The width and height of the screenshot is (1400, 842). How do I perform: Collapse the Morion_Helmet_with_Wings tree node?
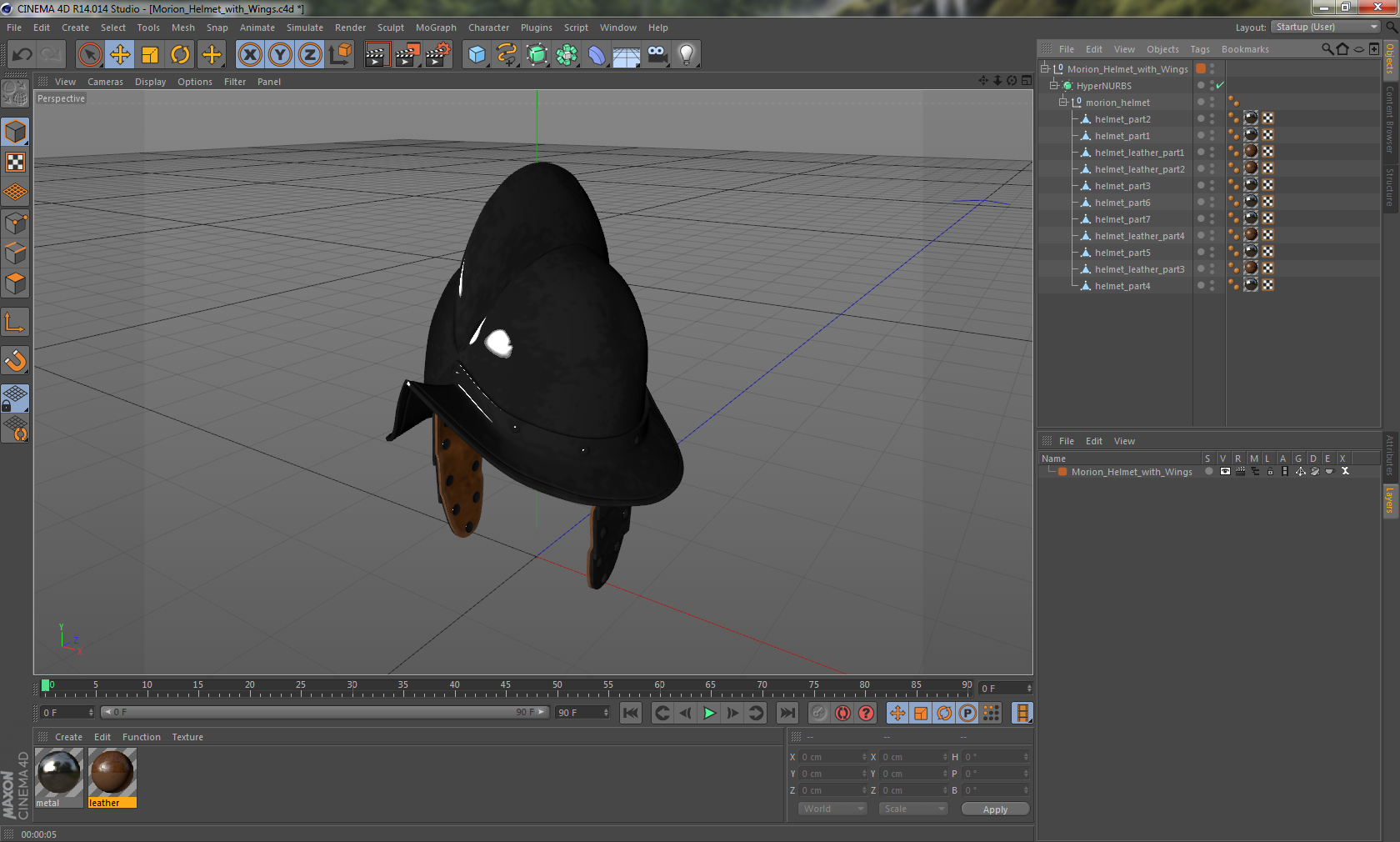pyautogui.click(x=1044, y=69)
